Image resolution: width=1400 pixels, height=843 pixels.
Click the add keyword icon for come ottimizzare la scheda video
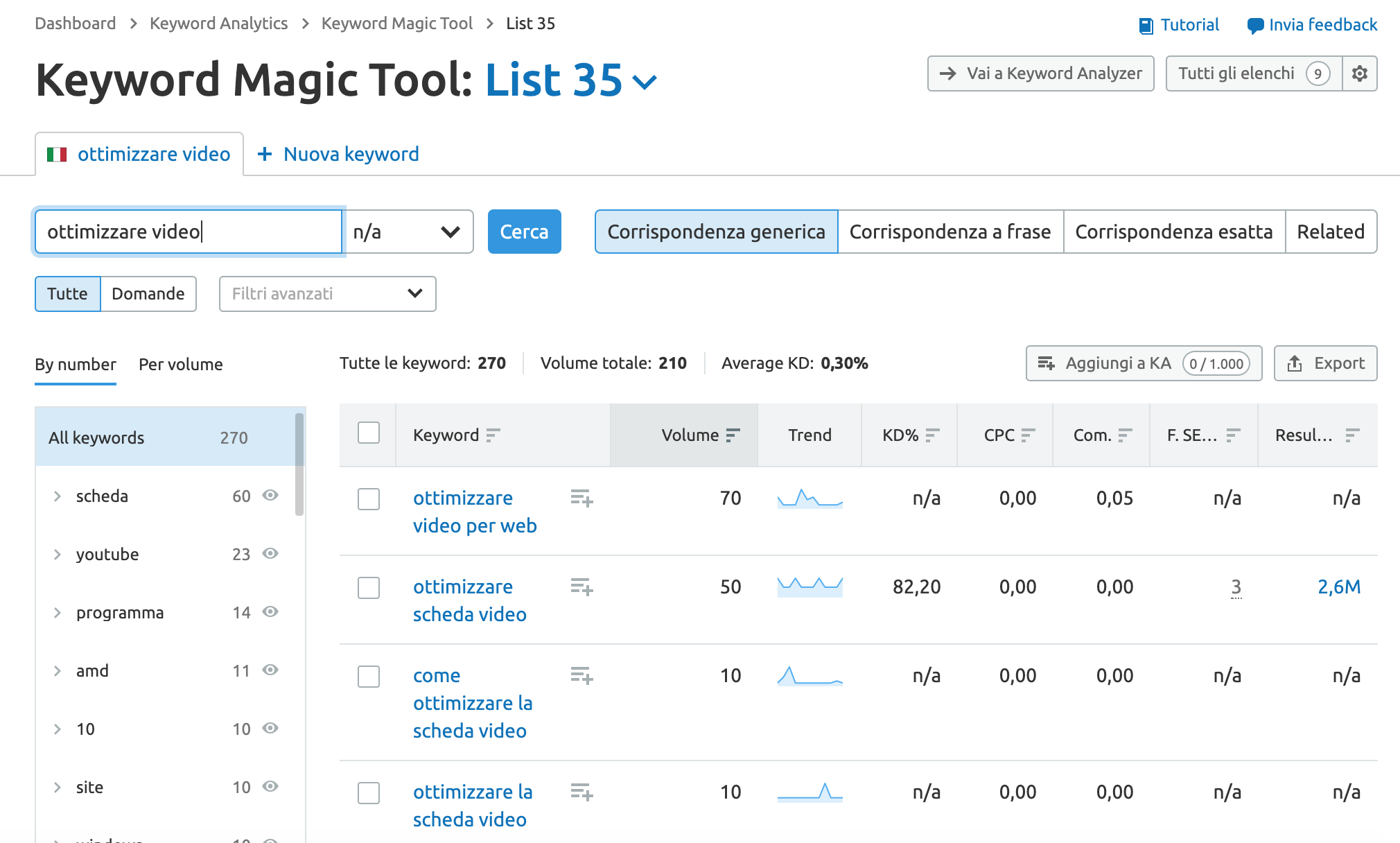581,675
